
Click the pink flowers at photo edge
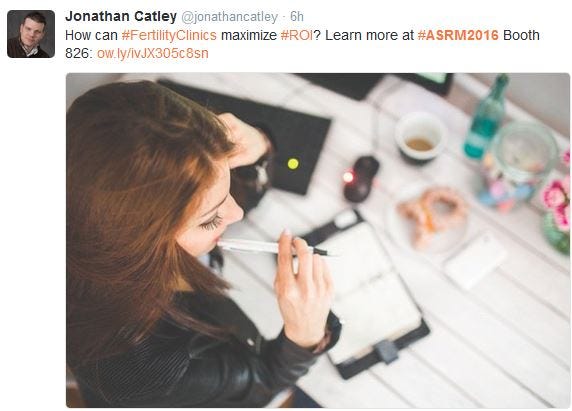556,202
